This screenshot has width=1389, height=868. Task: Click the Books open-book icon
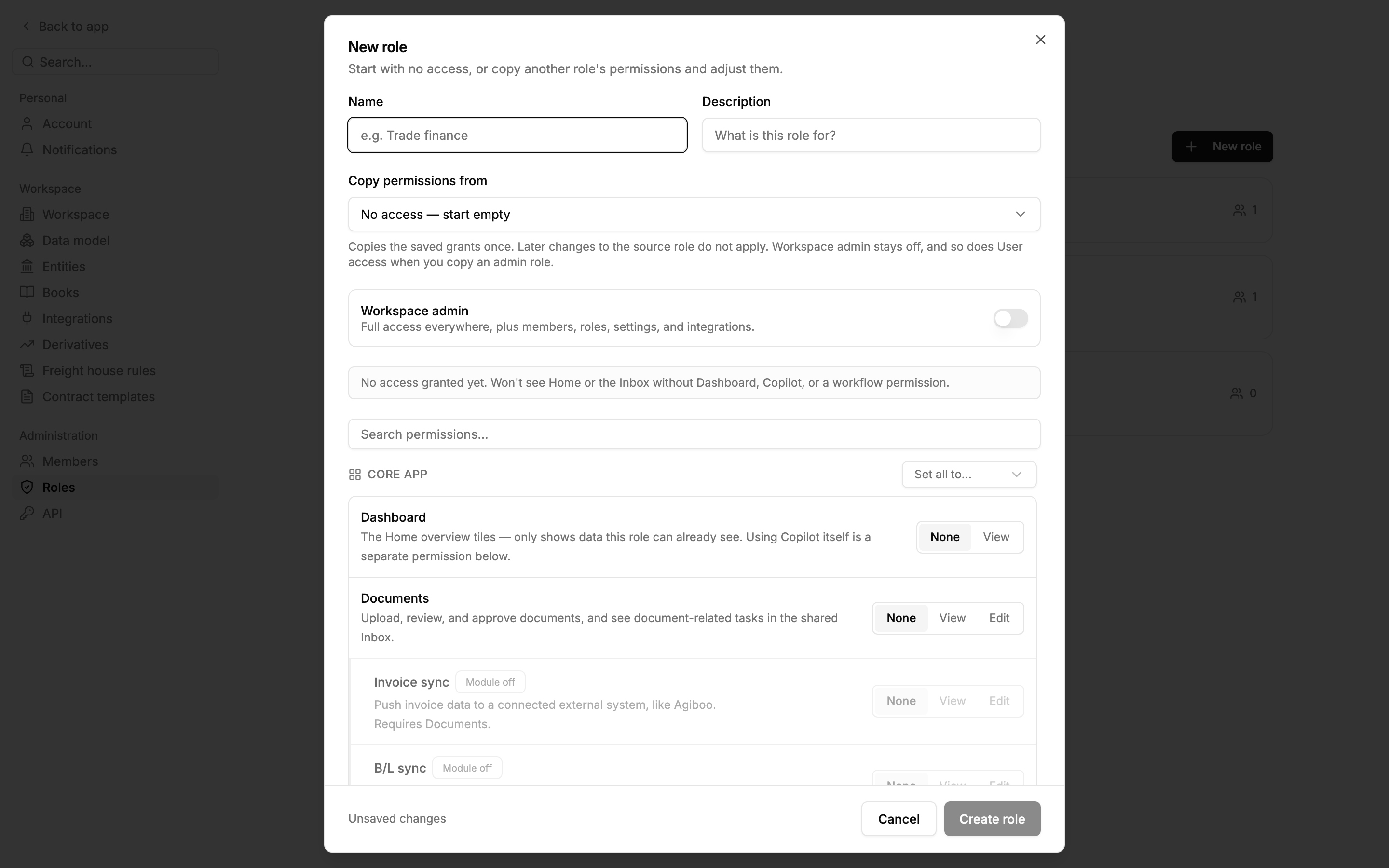(x=27, y=292)
